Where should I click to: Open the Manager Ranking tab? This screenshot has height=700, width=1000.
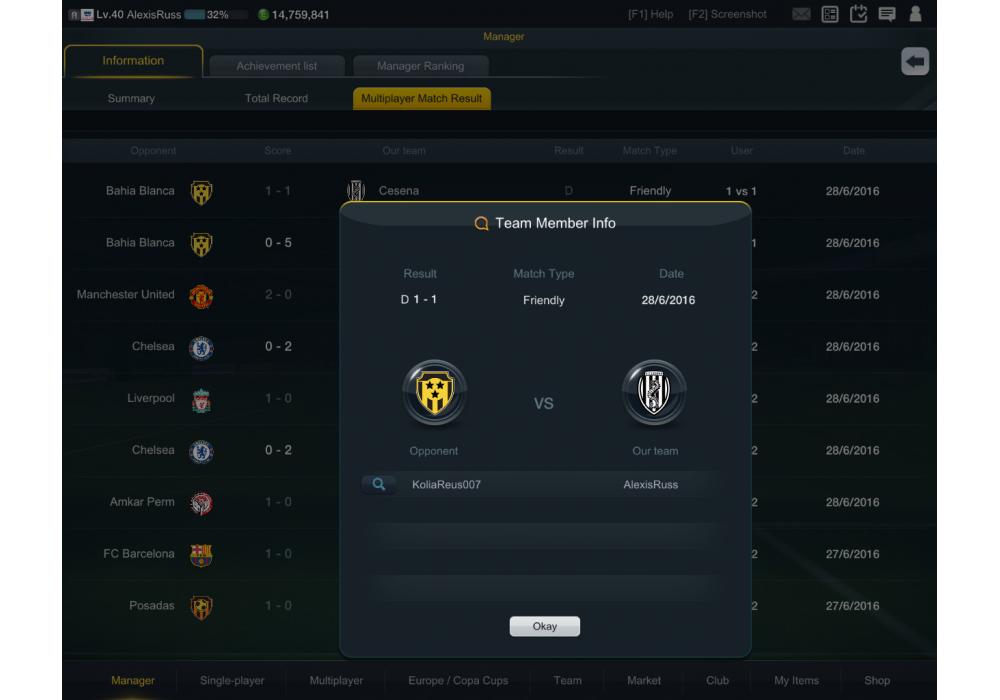(x=420, y=66)
